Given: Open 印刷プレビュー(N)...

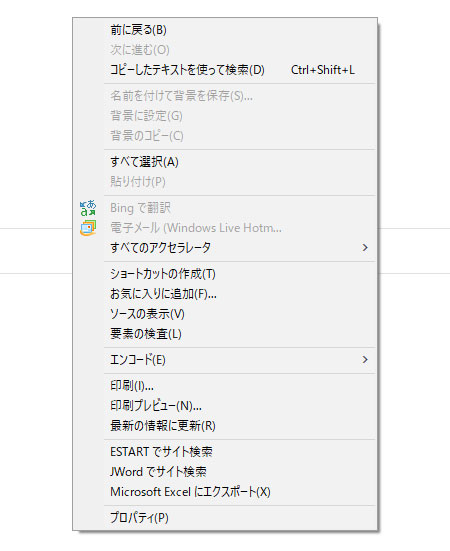Looking at the screenshot, I should coord(225,406).
